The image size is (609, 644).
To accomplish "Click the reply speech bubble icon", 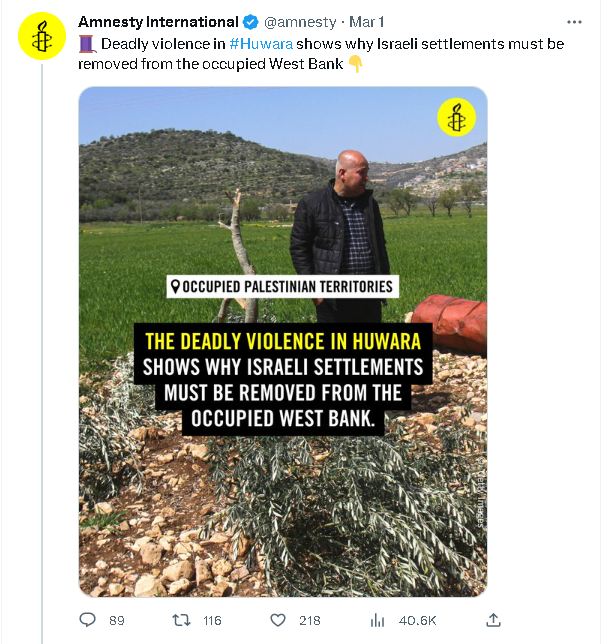I will point(87,620).
